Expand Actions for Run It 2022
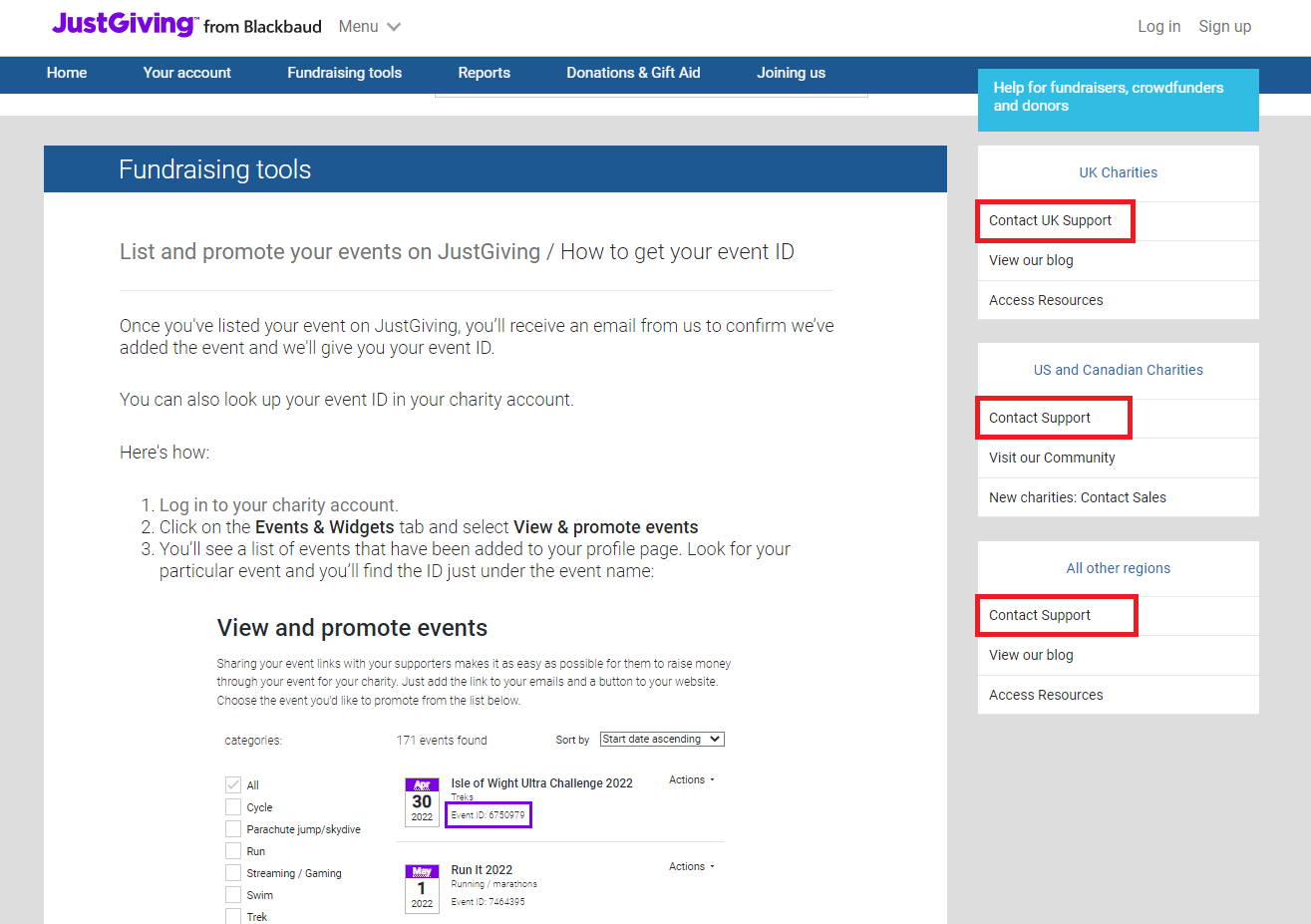This screenshot has width=1311, height=924. (691, 867)
